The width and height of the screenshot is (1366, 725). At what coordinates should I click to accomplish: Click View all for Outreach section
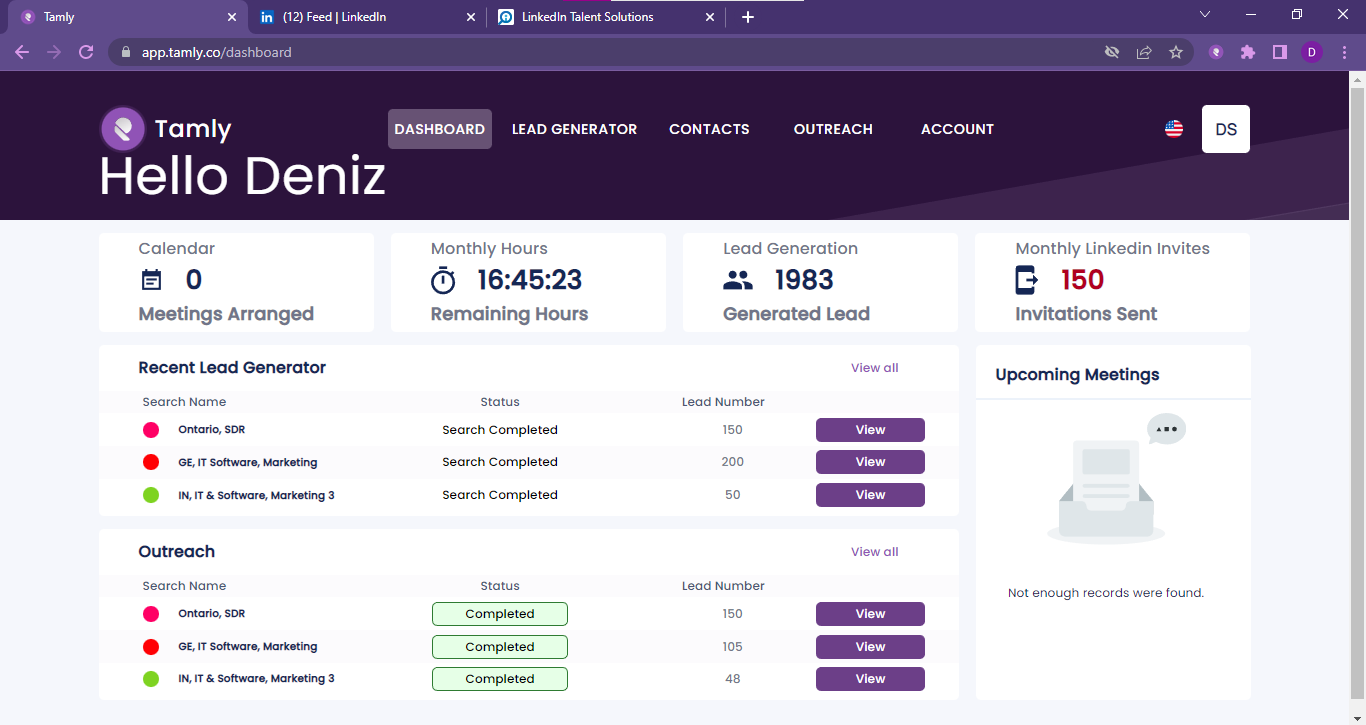pos(875,552)
